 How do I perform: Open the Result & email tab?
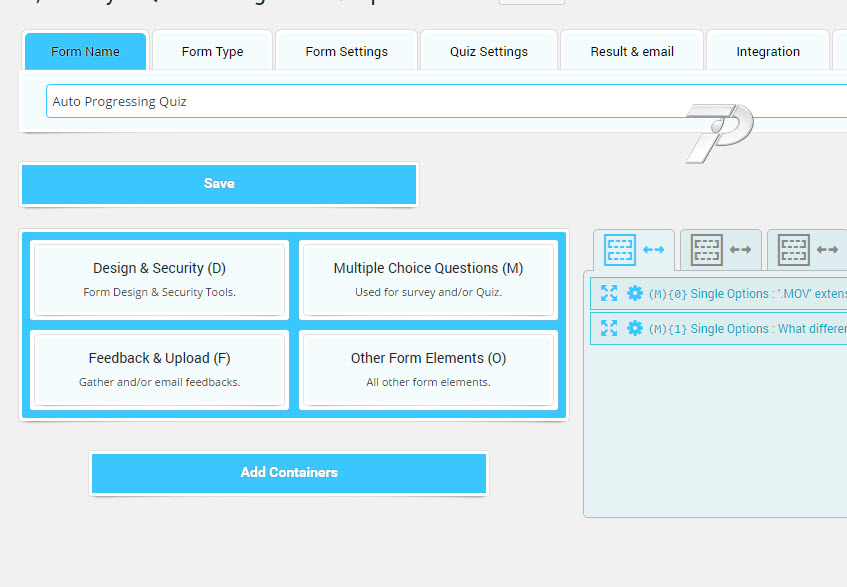pos(630,52)
